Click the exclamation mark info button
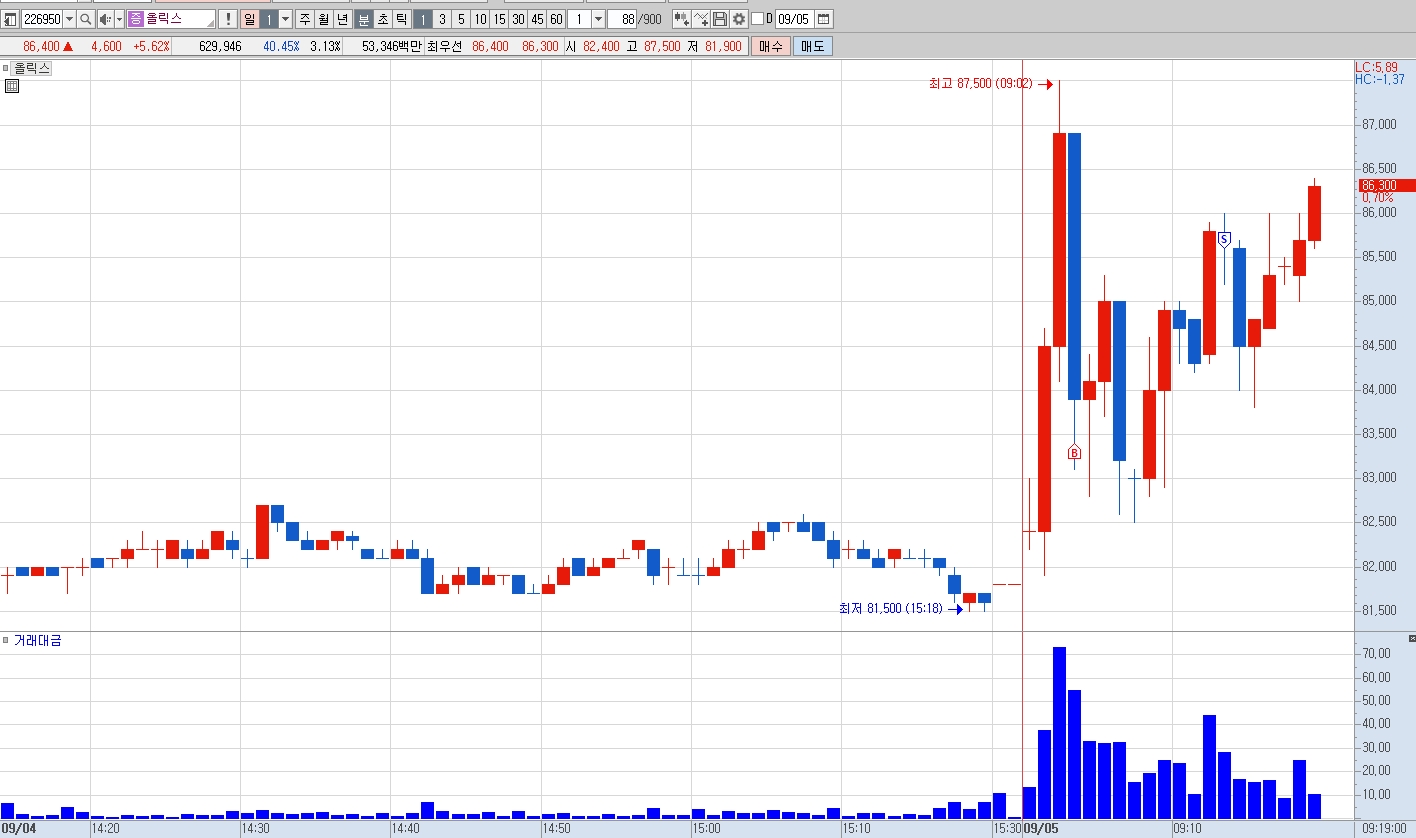This screenshot has height=838, width=1416. click(227, 19)
